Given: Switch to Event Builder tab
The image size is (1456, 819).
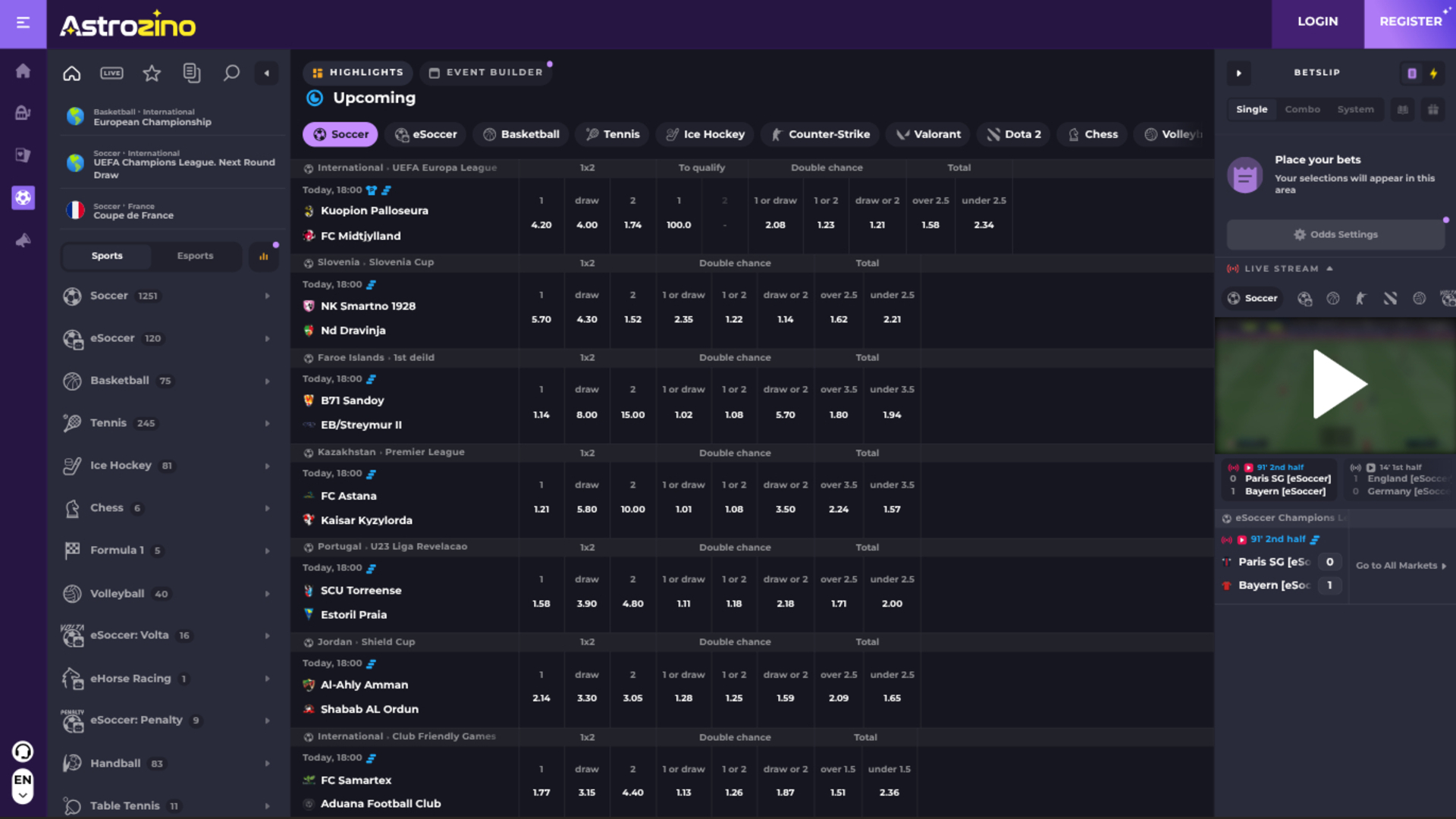Looking at the screenshot, I should (486, 72).
